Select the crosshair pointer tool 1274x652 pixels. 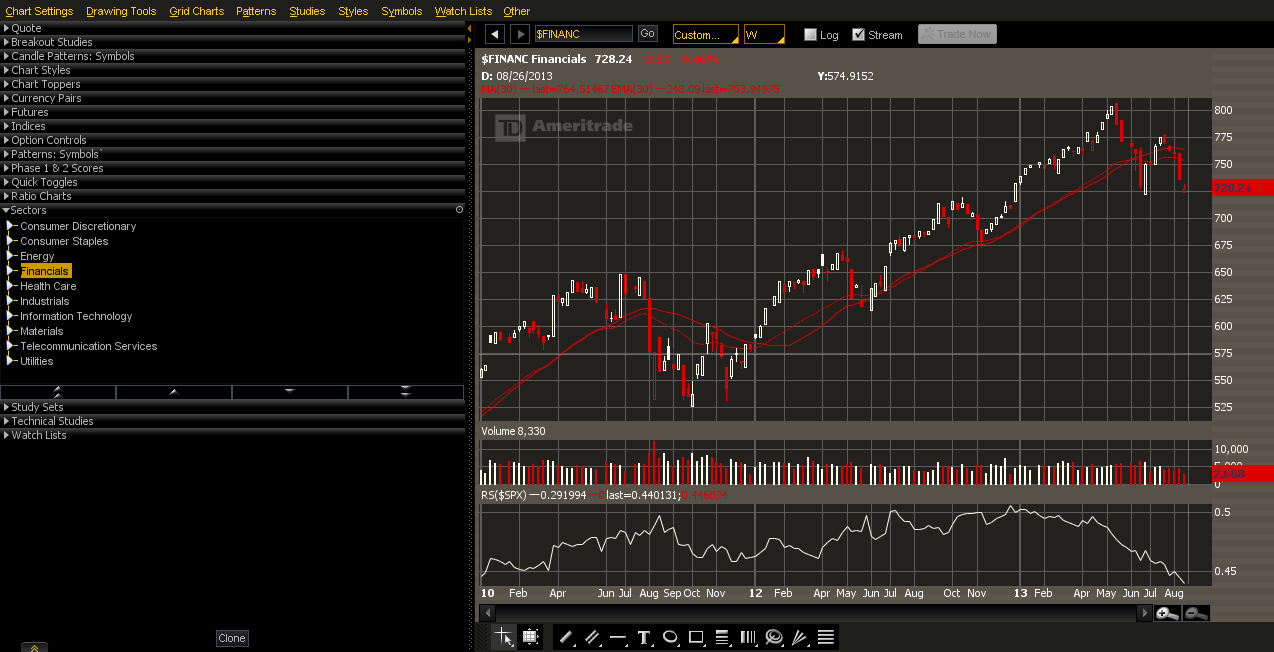tap(504, 637)
